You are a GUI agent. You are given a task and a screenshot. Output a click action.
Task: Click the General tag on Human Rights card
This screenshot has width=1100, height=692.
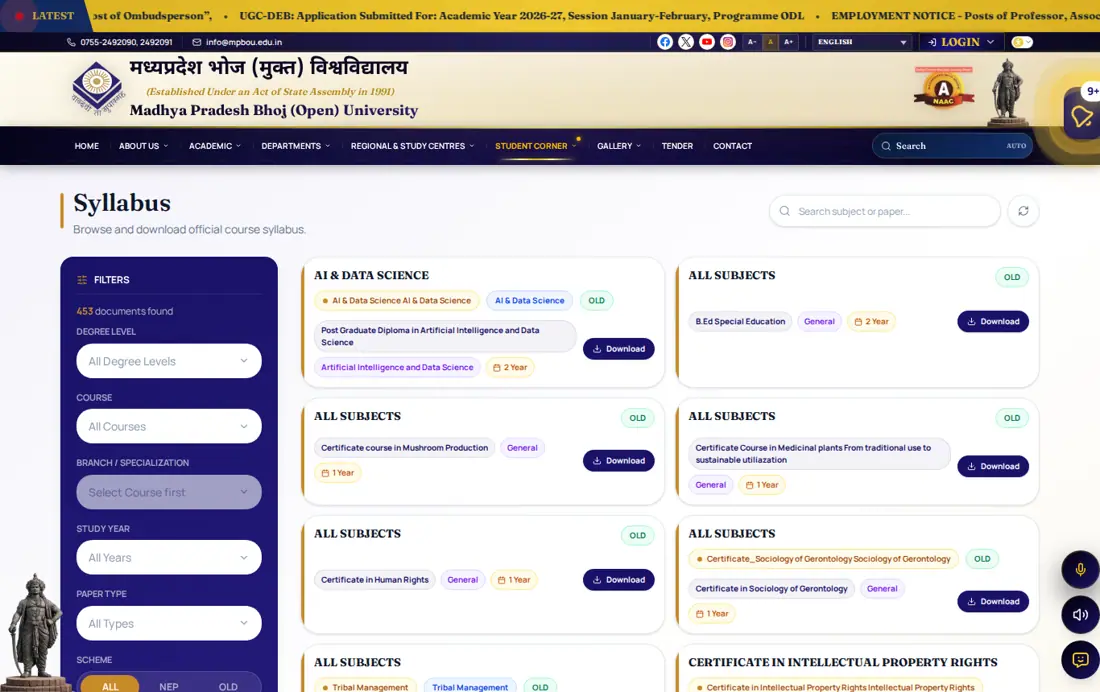pyautogui.click(x=462, y=580)
